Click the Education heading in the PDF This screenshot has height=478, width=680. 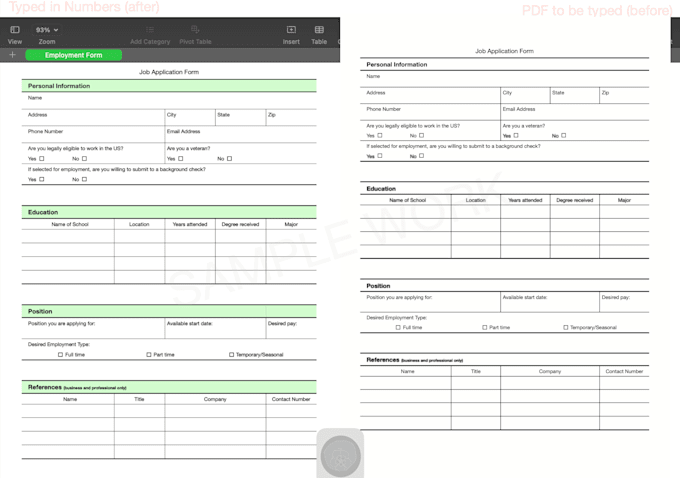[x=381, y=189]
